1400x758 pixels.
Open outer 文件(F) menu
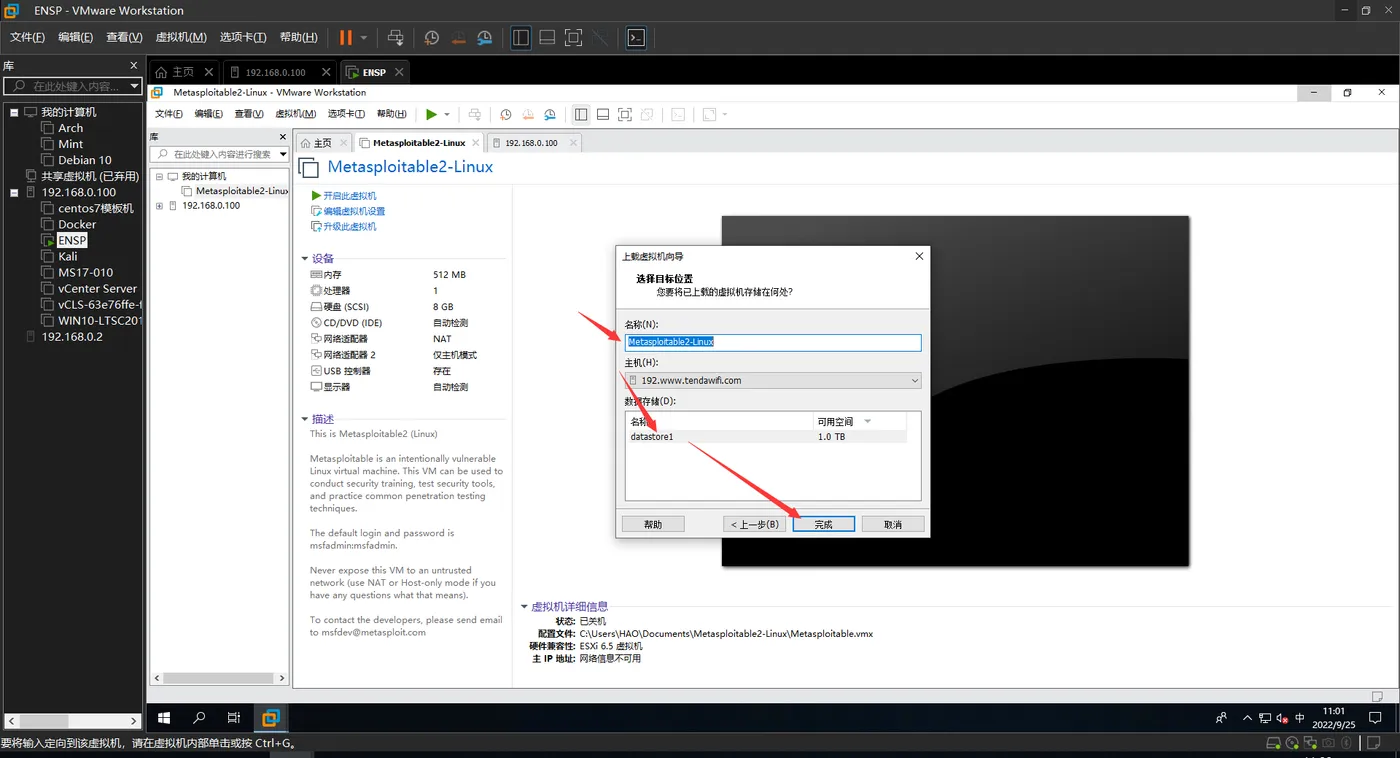(x=27, y=38)
